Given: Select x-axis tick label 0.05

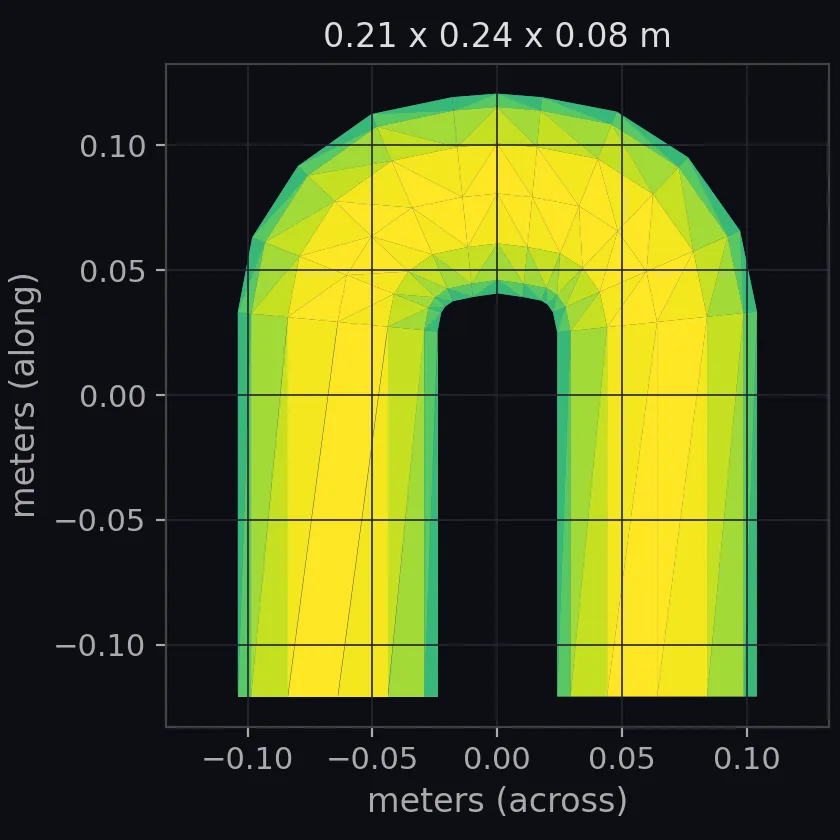Looking at the screenshot, I should point(622,759).
